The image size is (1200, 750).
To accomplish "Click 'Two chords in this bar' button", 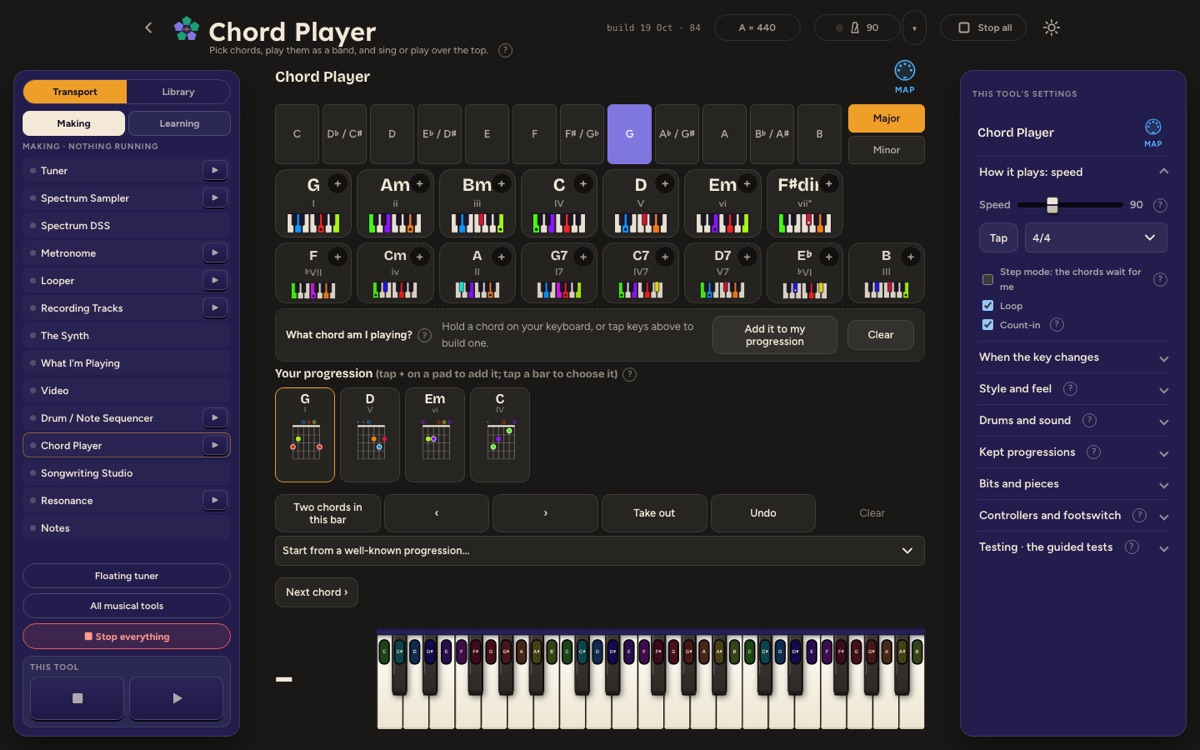I will coord(328,513).
